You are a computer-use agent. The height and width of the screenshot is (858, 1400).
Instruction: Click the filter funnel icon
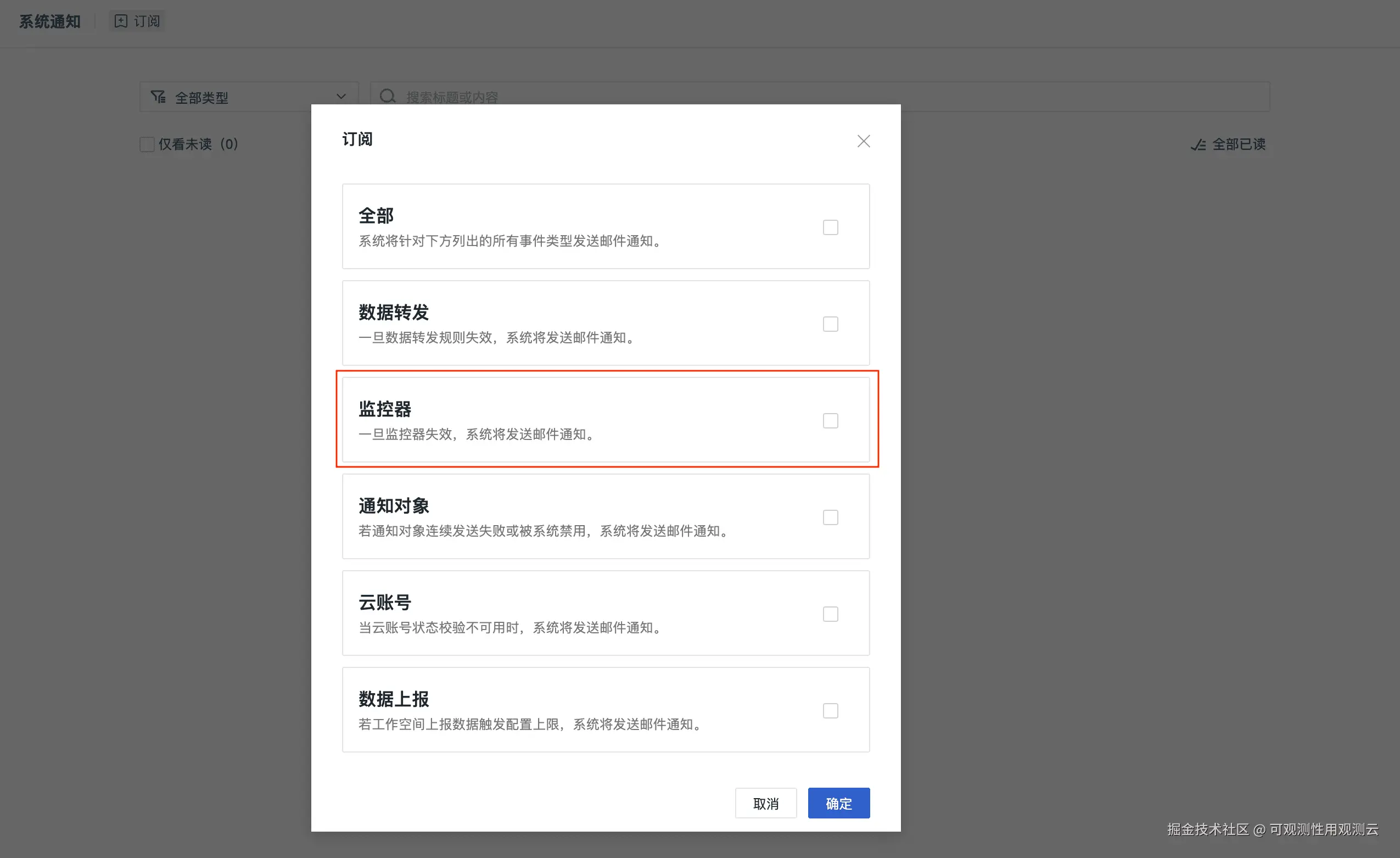[158, 97]
